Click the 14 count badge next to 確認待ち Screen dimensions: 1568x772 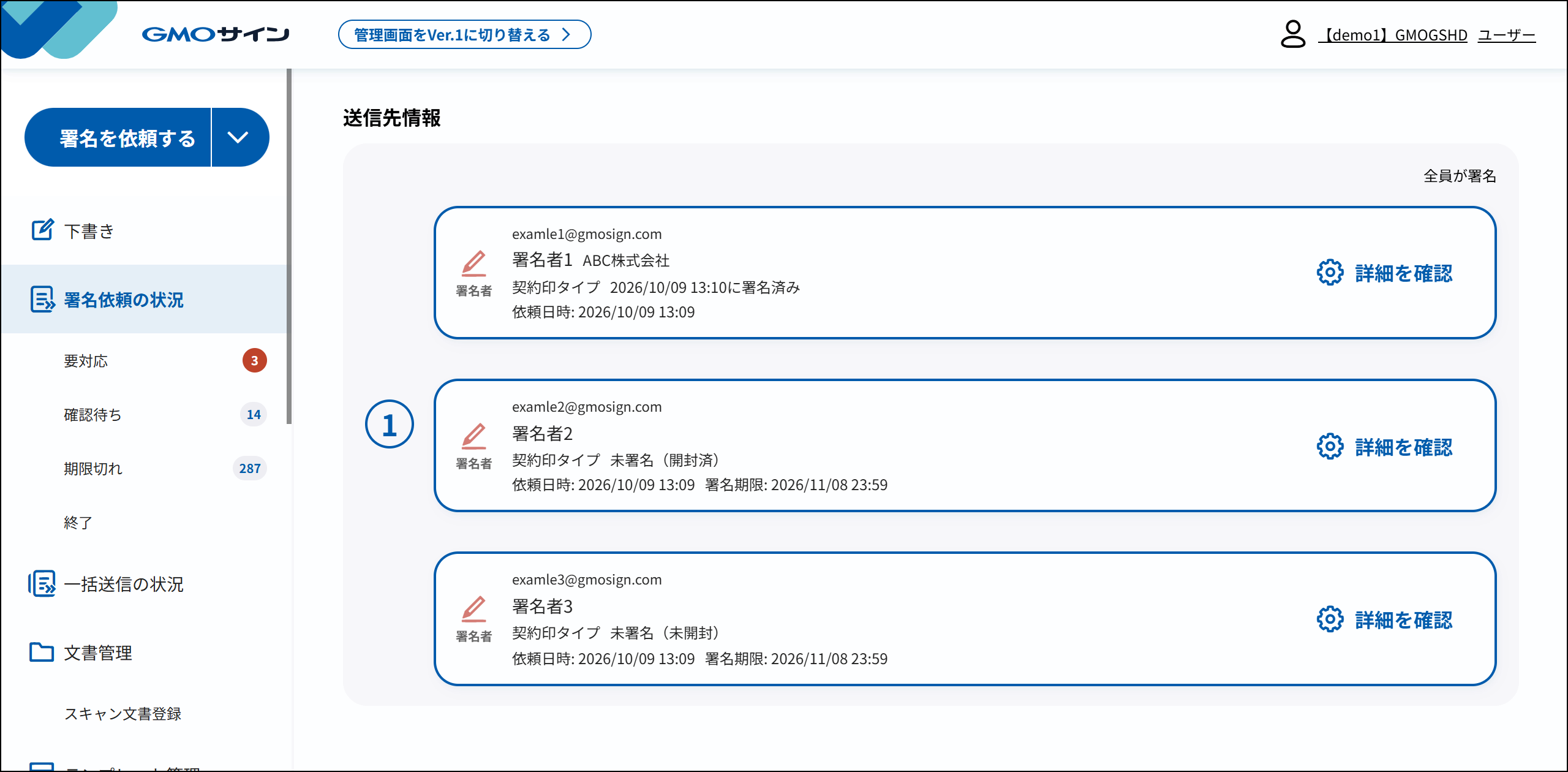[x=254, y=414]
